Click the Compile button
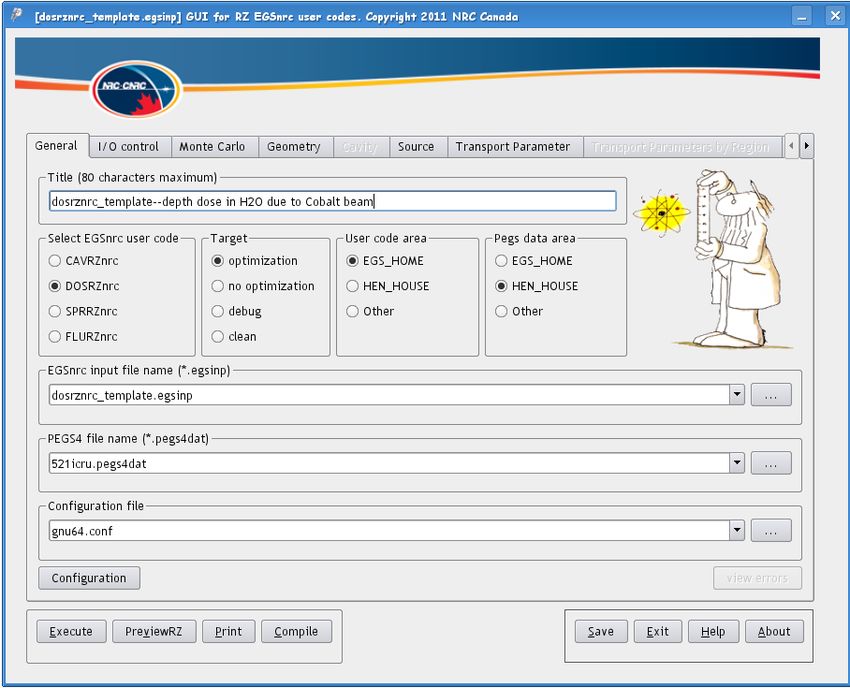The image size is (850, 688). [x=296, y=632]
